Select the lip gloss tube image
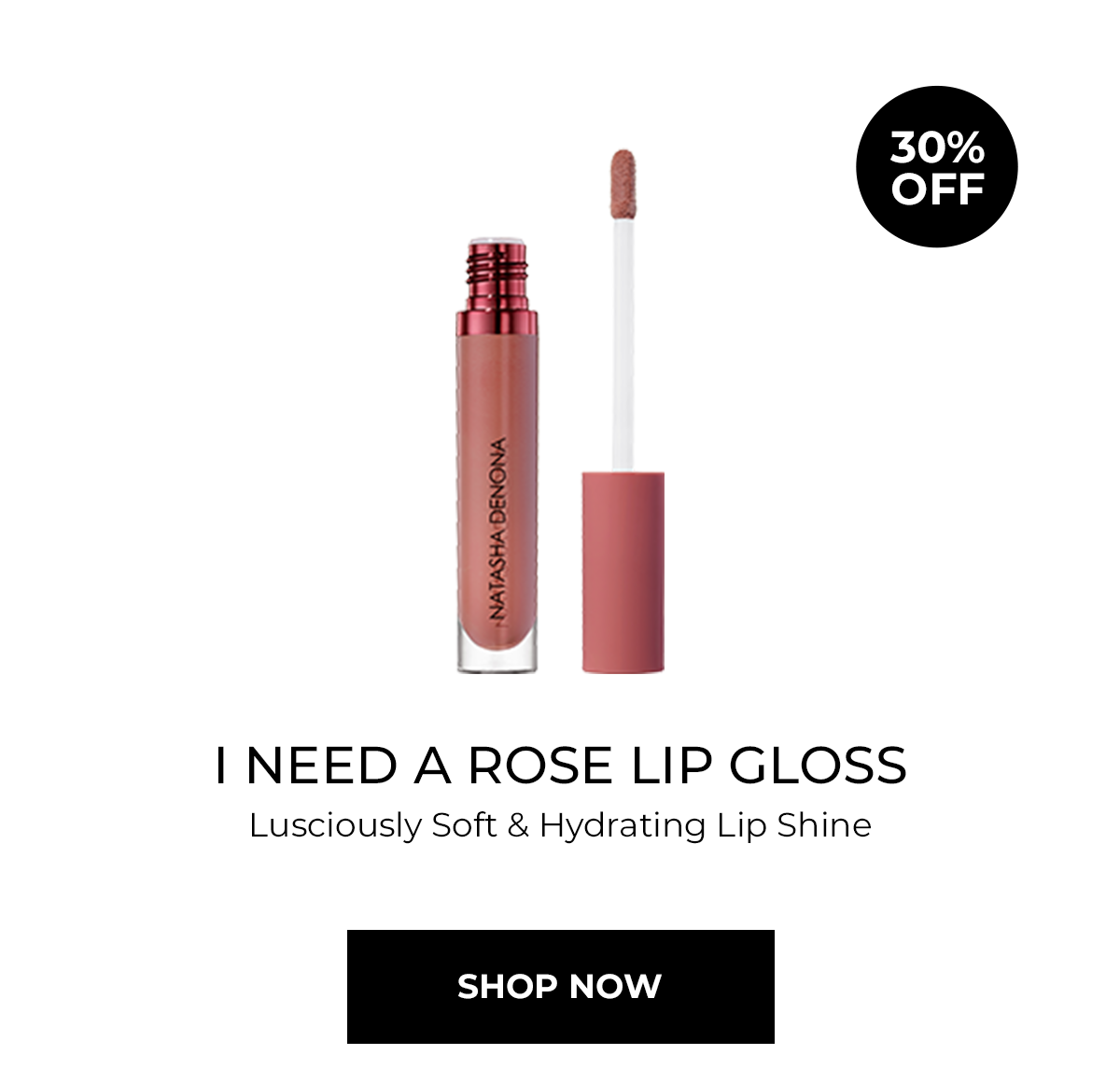Screen dimensions: 1120x1083 click(x=497, y=456)
